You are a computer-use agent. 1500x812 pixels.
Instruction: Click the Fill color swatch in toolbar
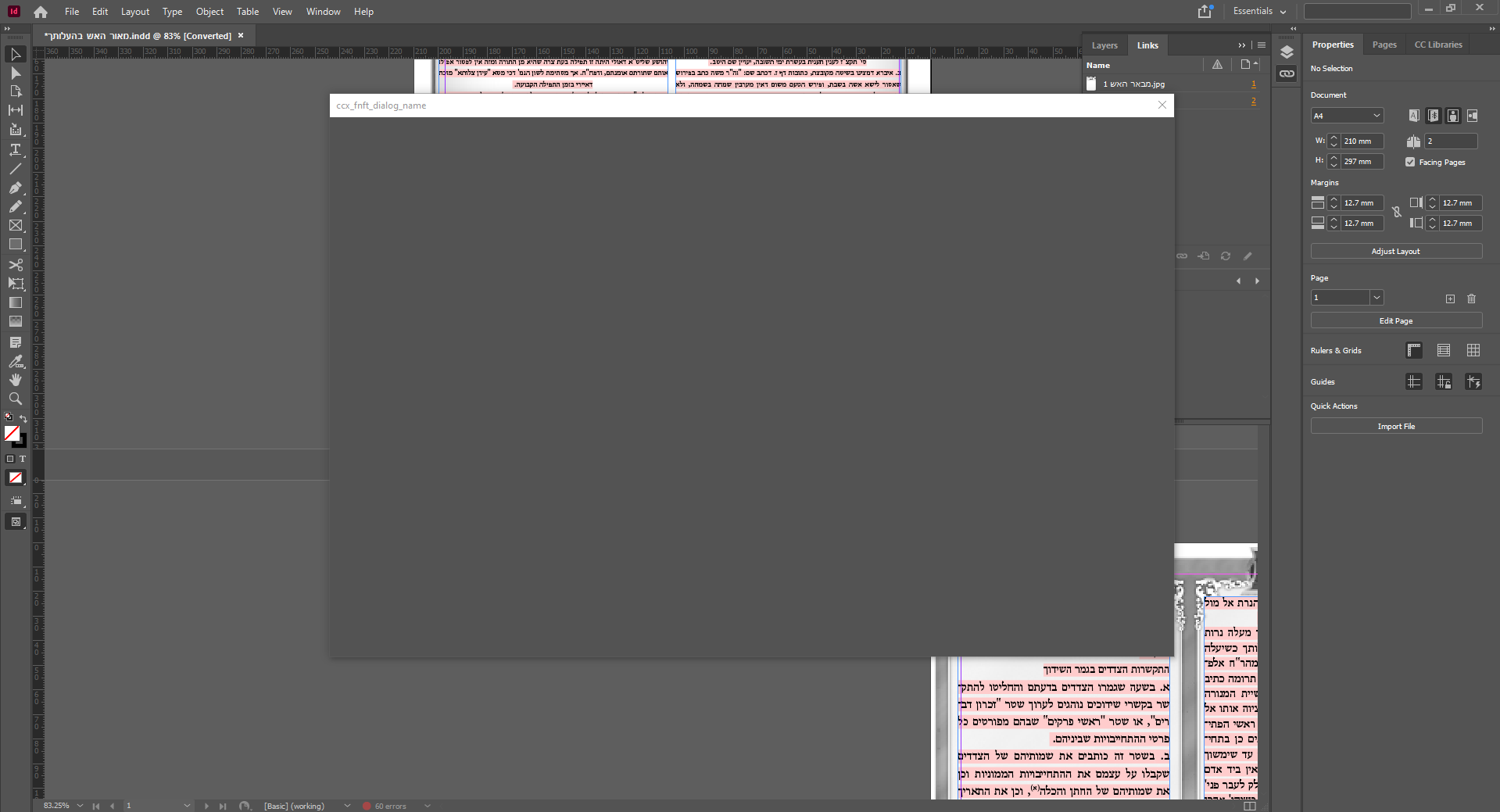[x=12, y=433]
